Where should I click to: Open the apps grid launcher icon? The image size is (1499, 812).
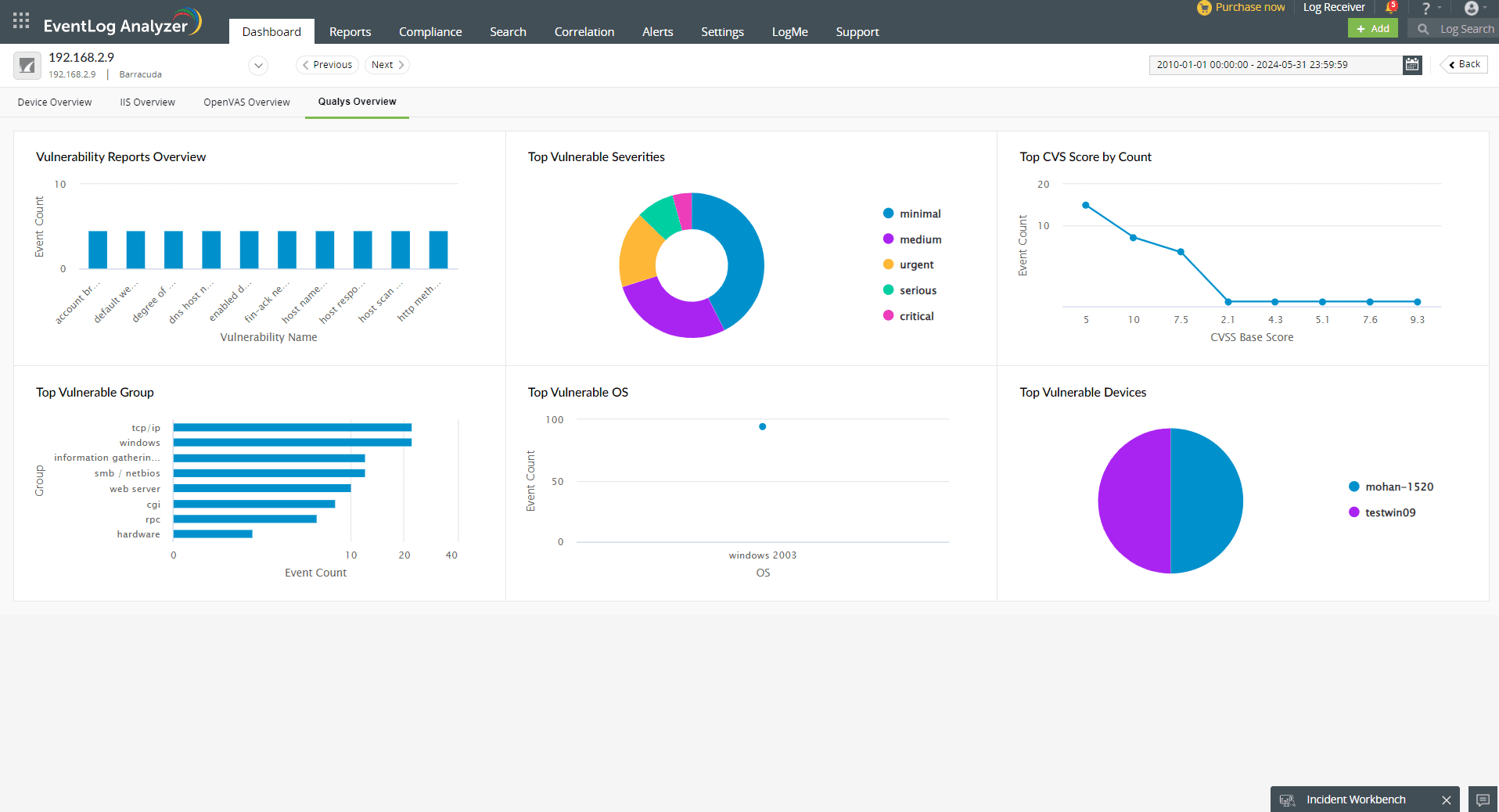21,20
